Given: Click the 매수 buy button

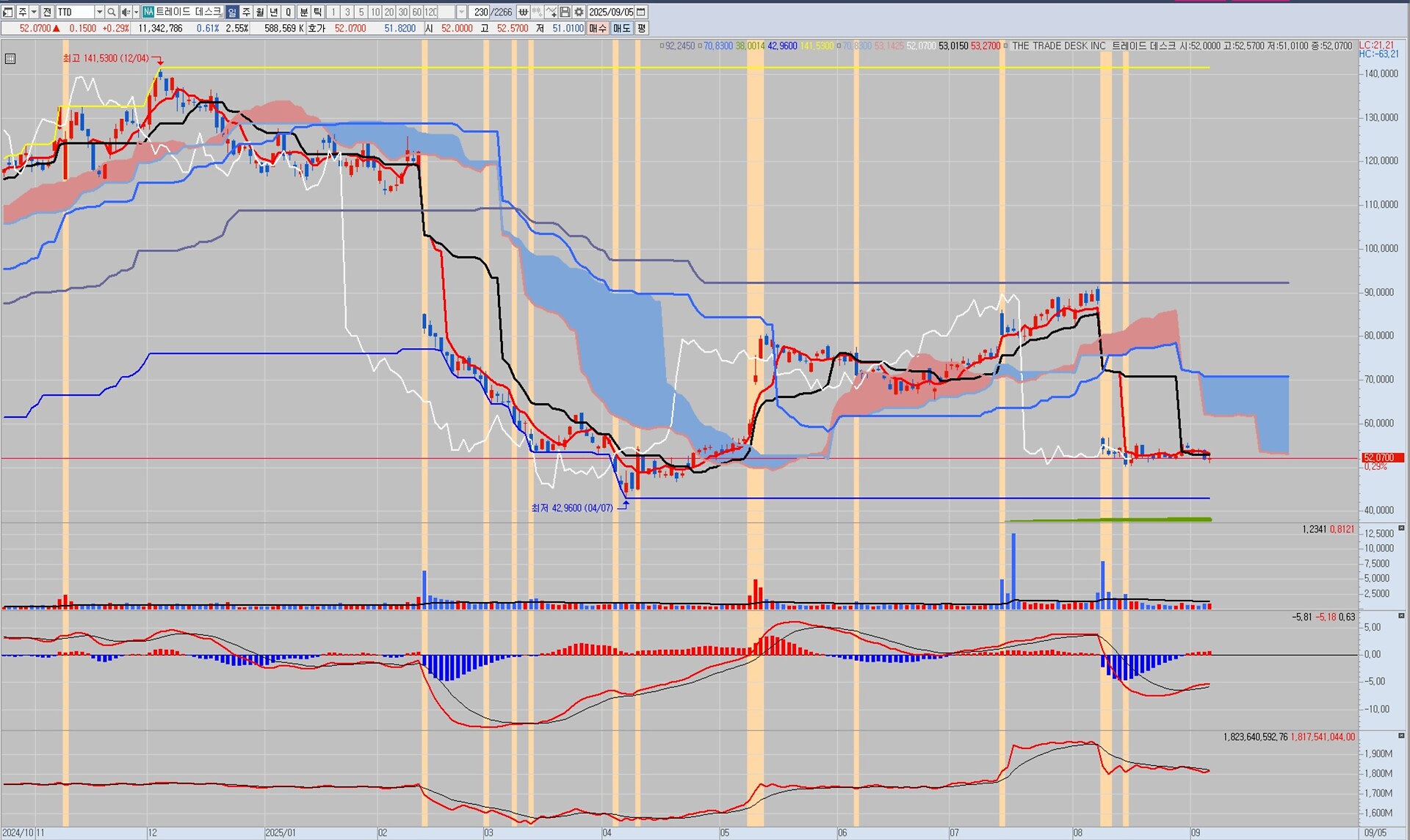Looking at the screenshot, I should tap(598, 28).
